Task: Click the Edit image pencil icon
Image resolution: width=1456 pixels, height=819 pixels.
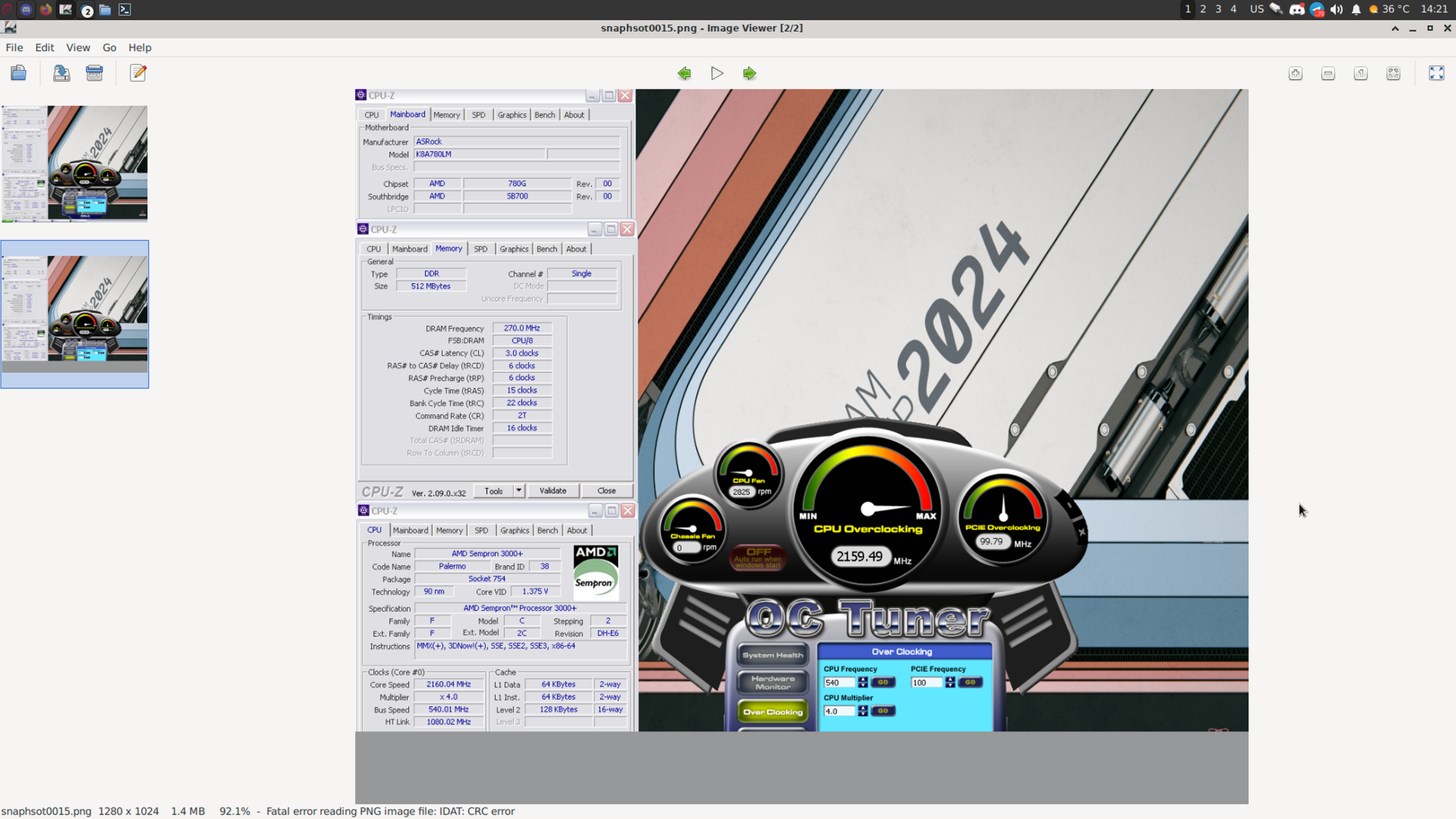Action: click(x=138, y=74)
